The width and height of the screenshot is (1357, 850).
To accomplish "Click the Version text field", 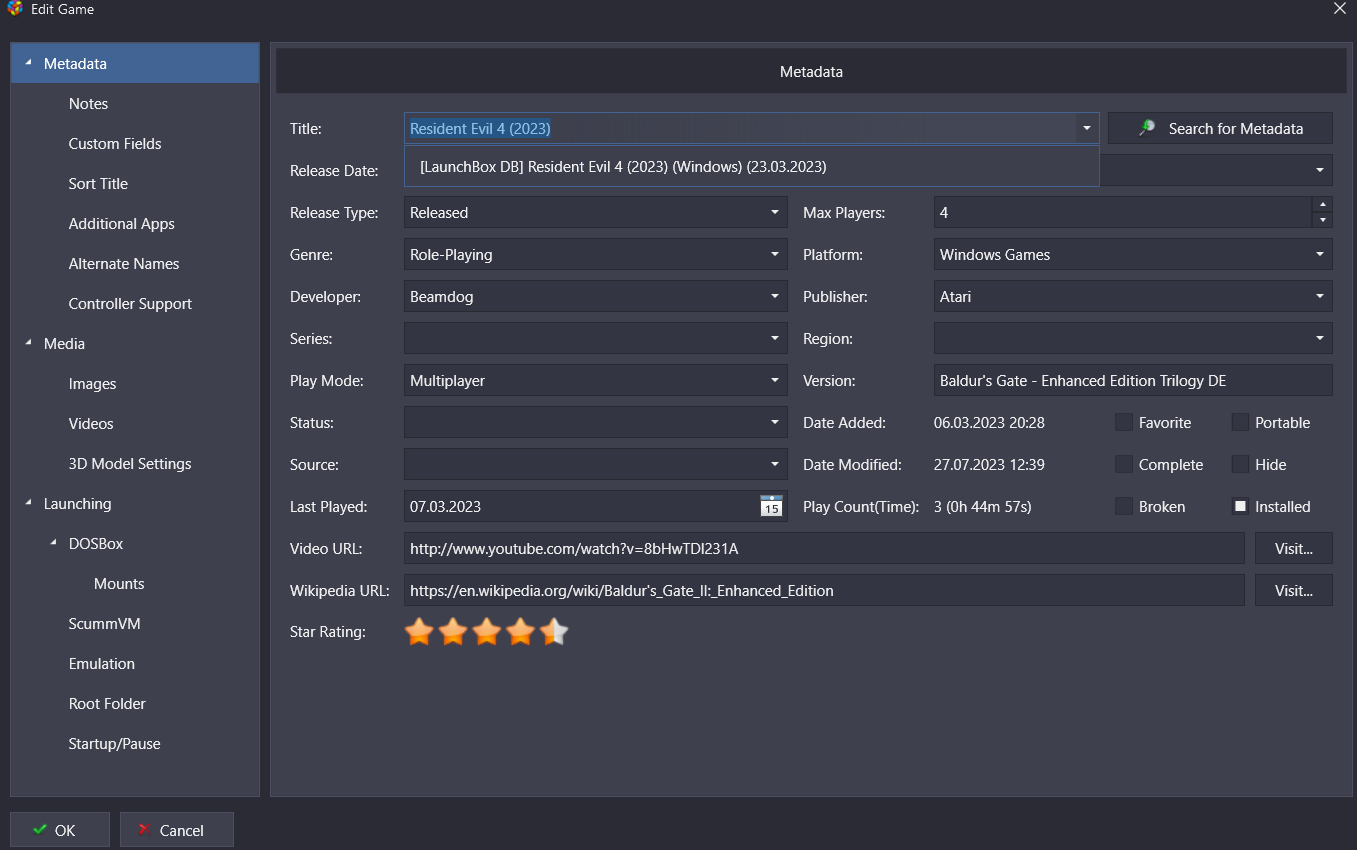I will [x=1133, y=380].
